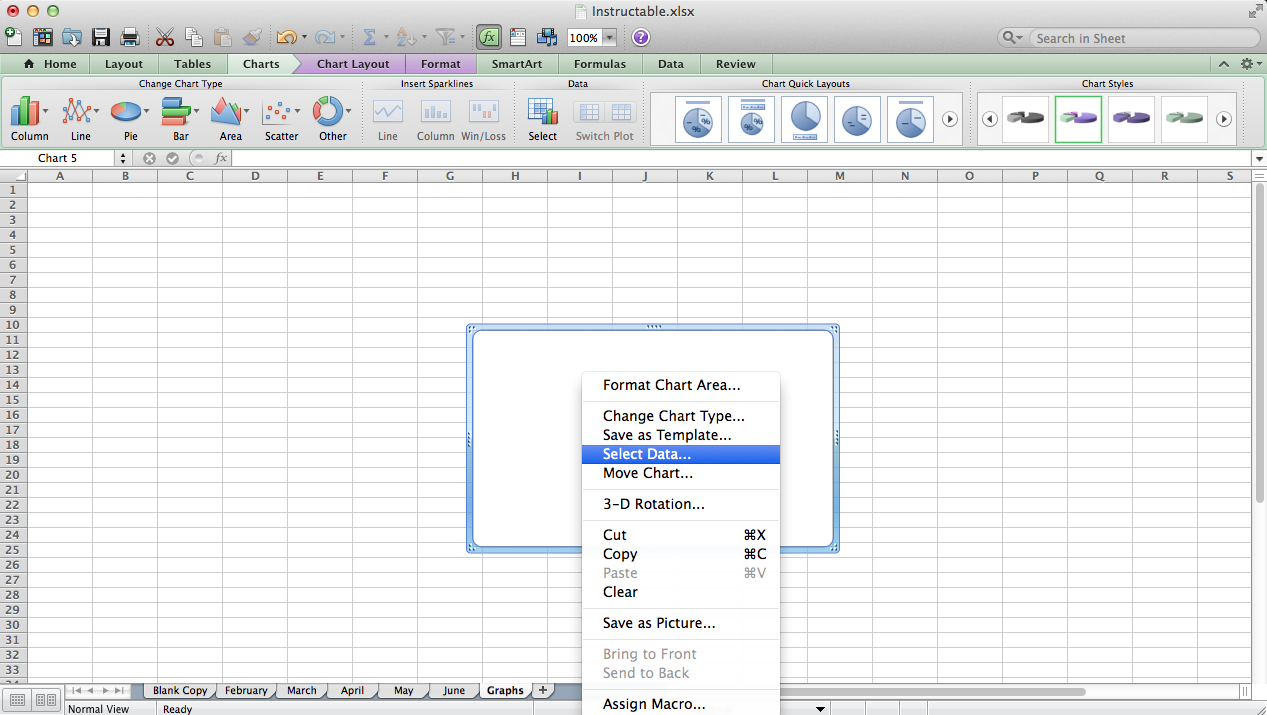Open the Toolbox icon

(x=518, y=37)
